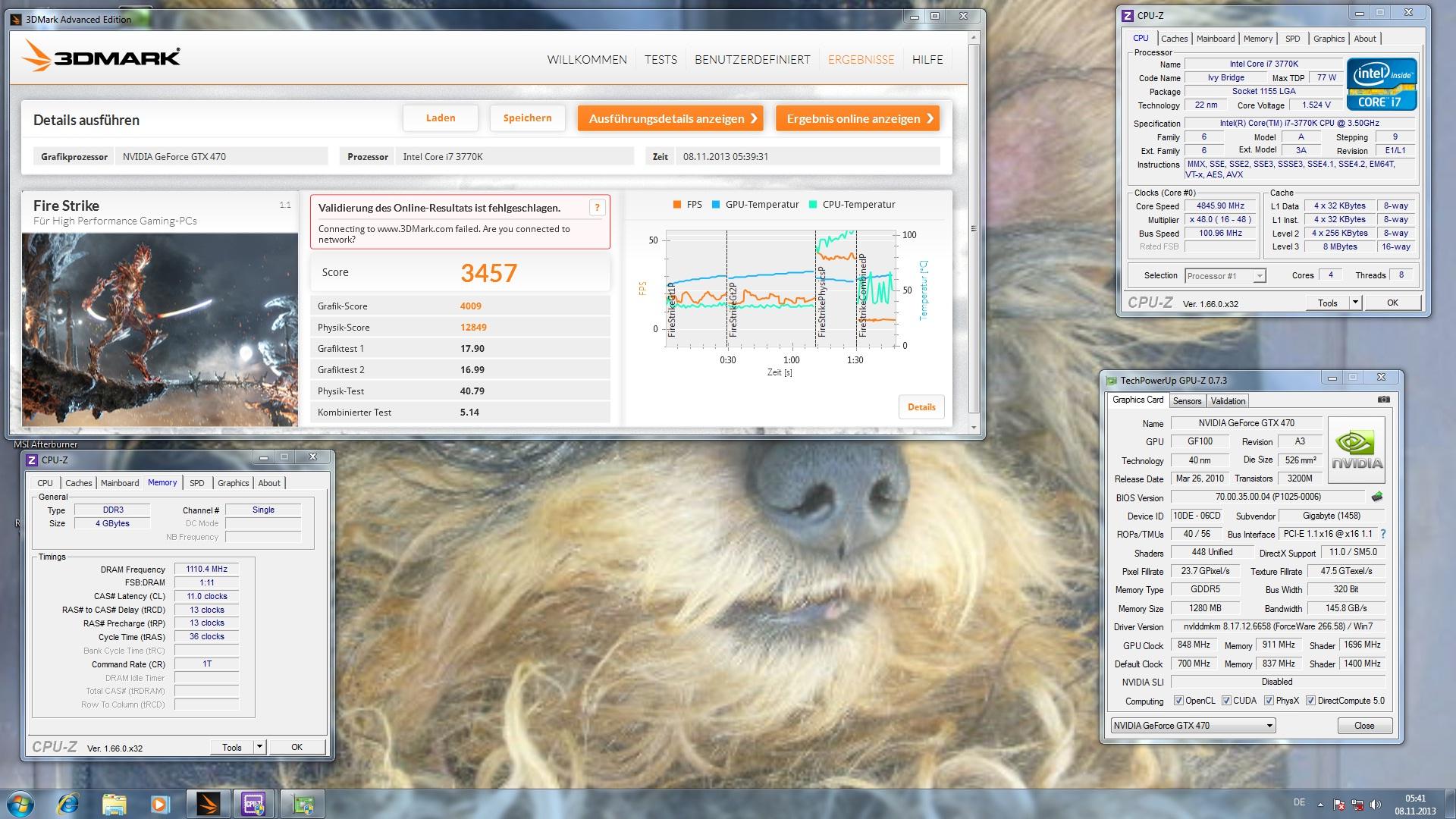Image resolution: width=1456 pixels, height=819 pixels.
Task: Go to WILLKOMMEN in 3DMark
Action: tap(587, 59)
